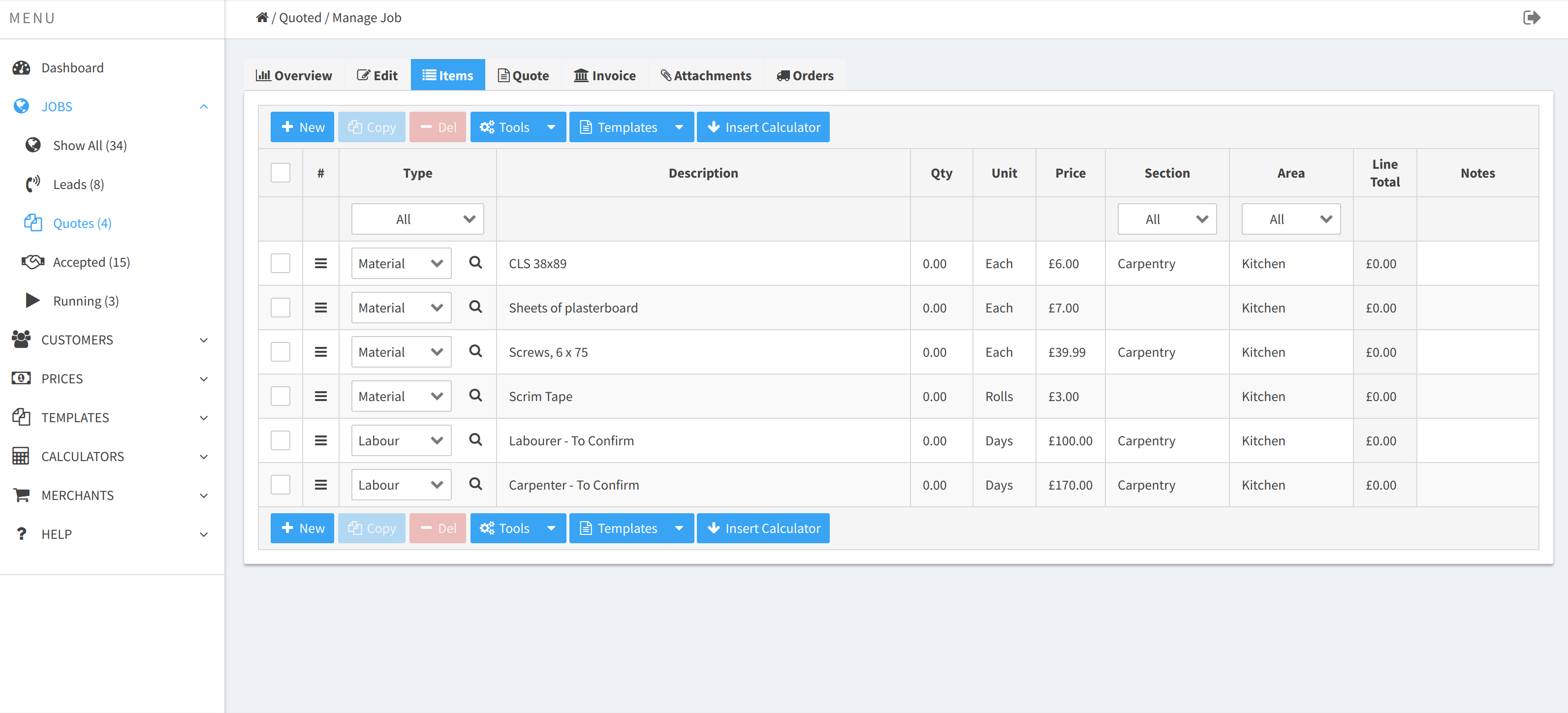Click search icon for Screws, 6 x 75 row

475,352
